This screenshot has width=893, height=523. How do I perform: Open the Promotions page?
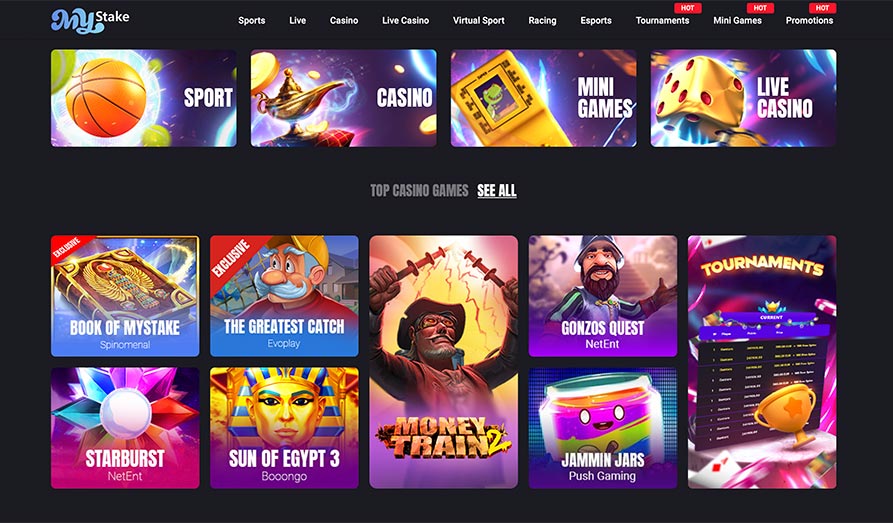click(809, 21)
